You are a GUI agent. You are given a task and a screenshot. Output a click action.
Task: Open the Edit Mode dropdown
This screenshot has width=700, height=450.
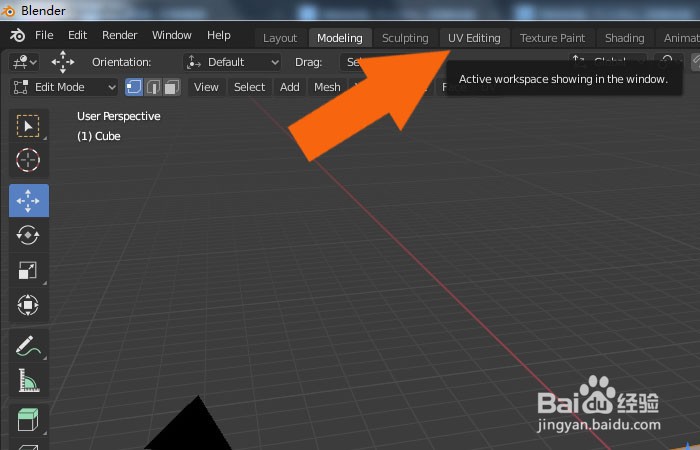64,87
